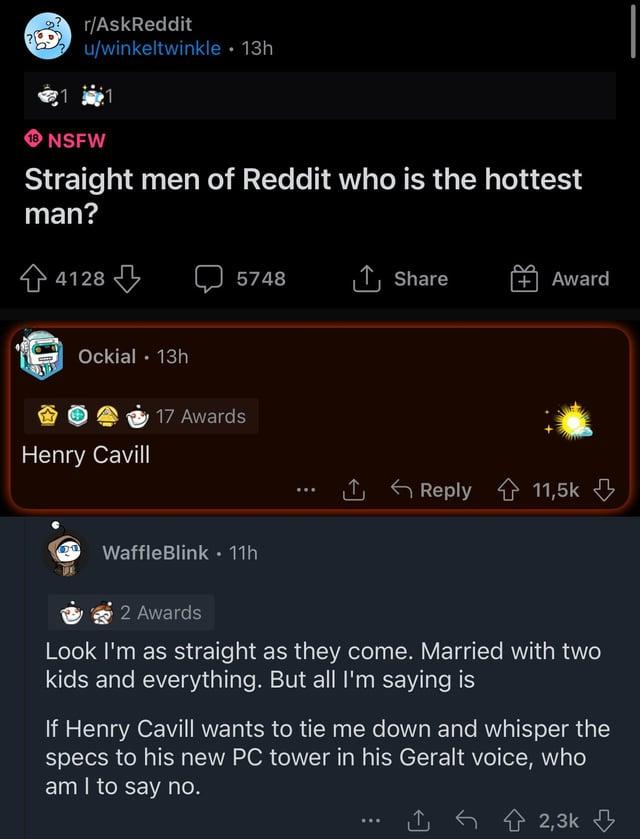Share Ockial's comment via share icon
This screenshot has width=640, height=839.
point(353,490)
